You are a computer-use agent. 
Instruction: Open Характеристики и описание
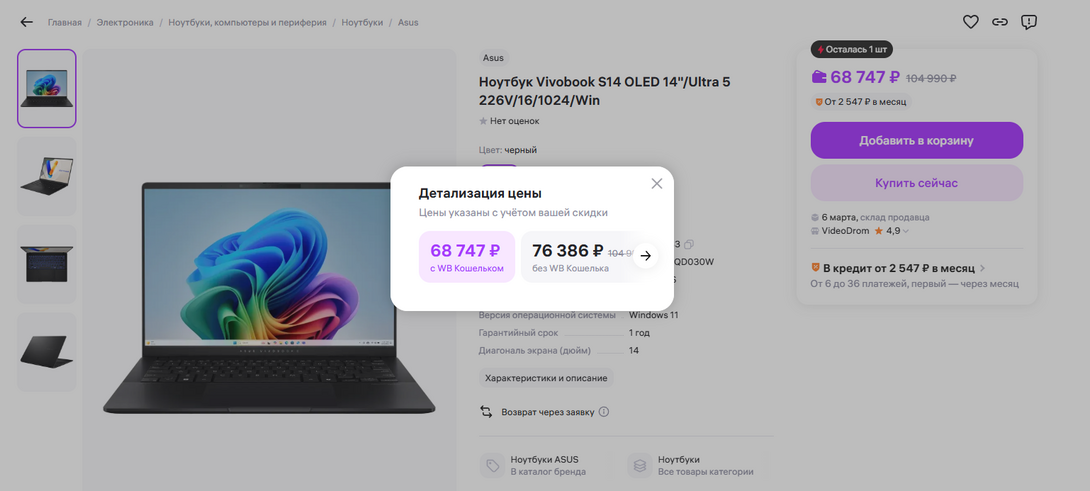[x=546, y=378]
